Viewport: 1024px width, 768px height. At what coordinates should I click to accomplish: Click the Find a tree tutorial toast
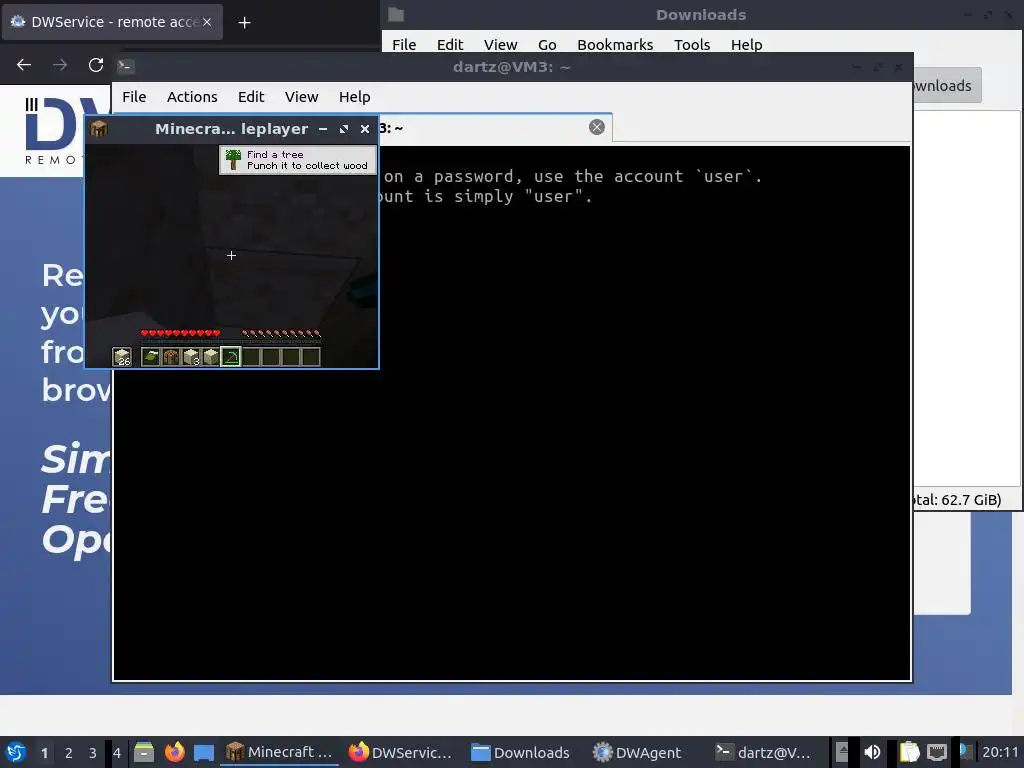click(298, 160)
